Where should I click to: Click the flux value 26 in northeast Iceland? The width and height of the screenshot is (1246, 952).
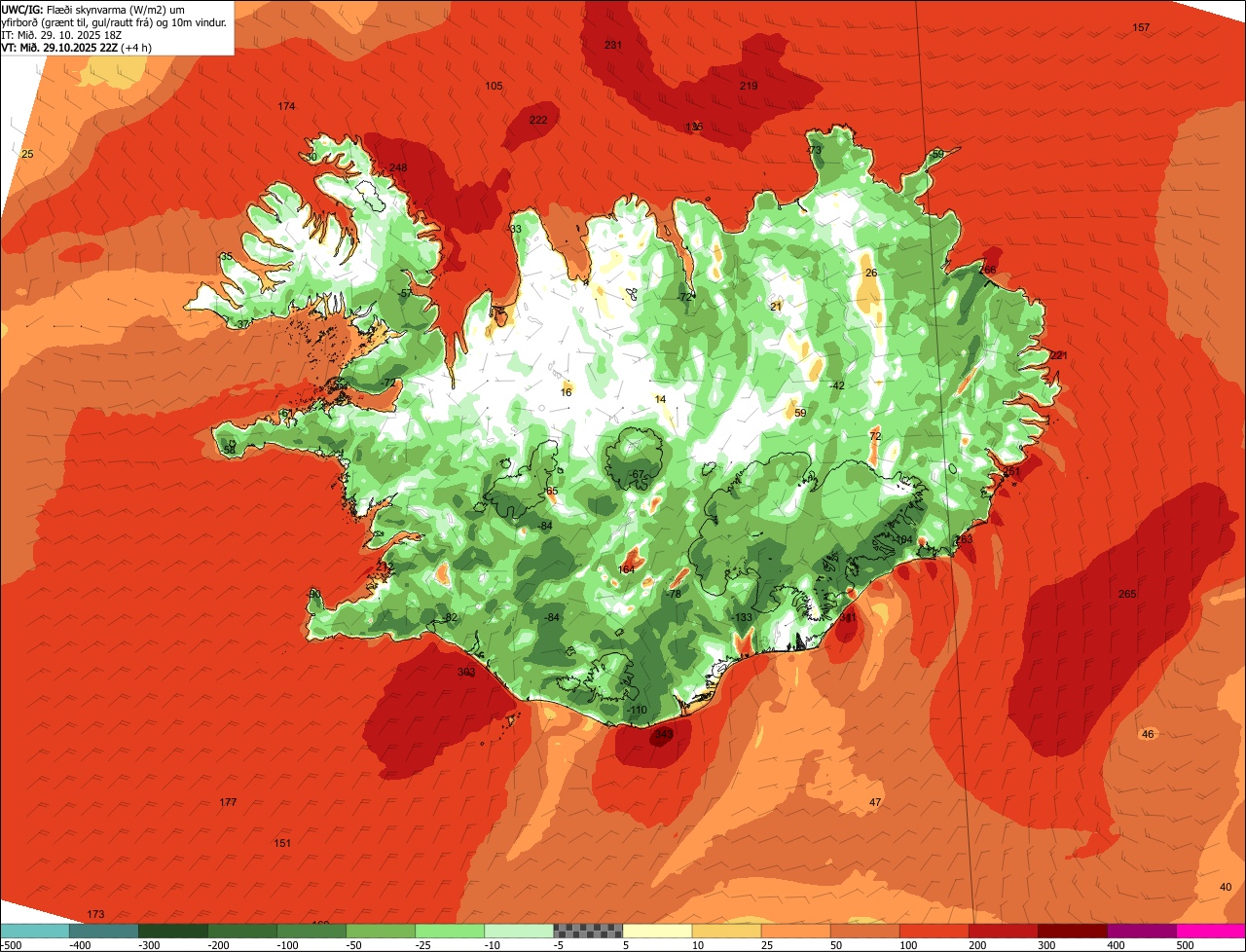(871, 273)
